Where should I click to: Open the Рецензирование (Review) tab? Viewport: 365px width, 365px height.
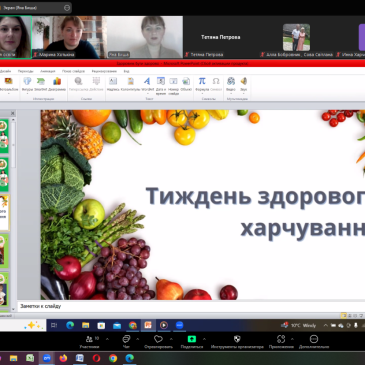coord(104,71)
